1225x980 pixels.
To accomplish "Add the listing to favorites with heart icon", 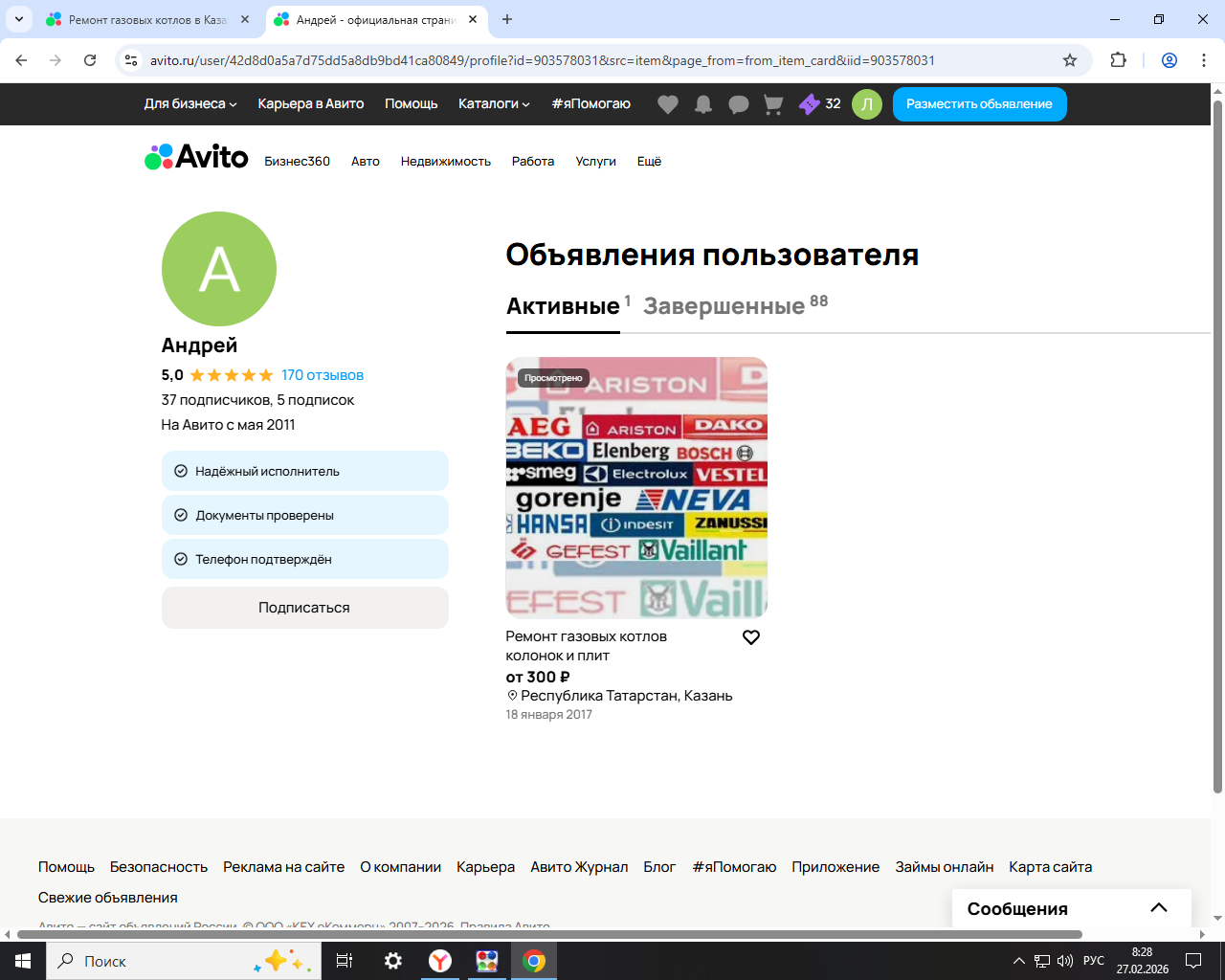I will tap(751, 637).
